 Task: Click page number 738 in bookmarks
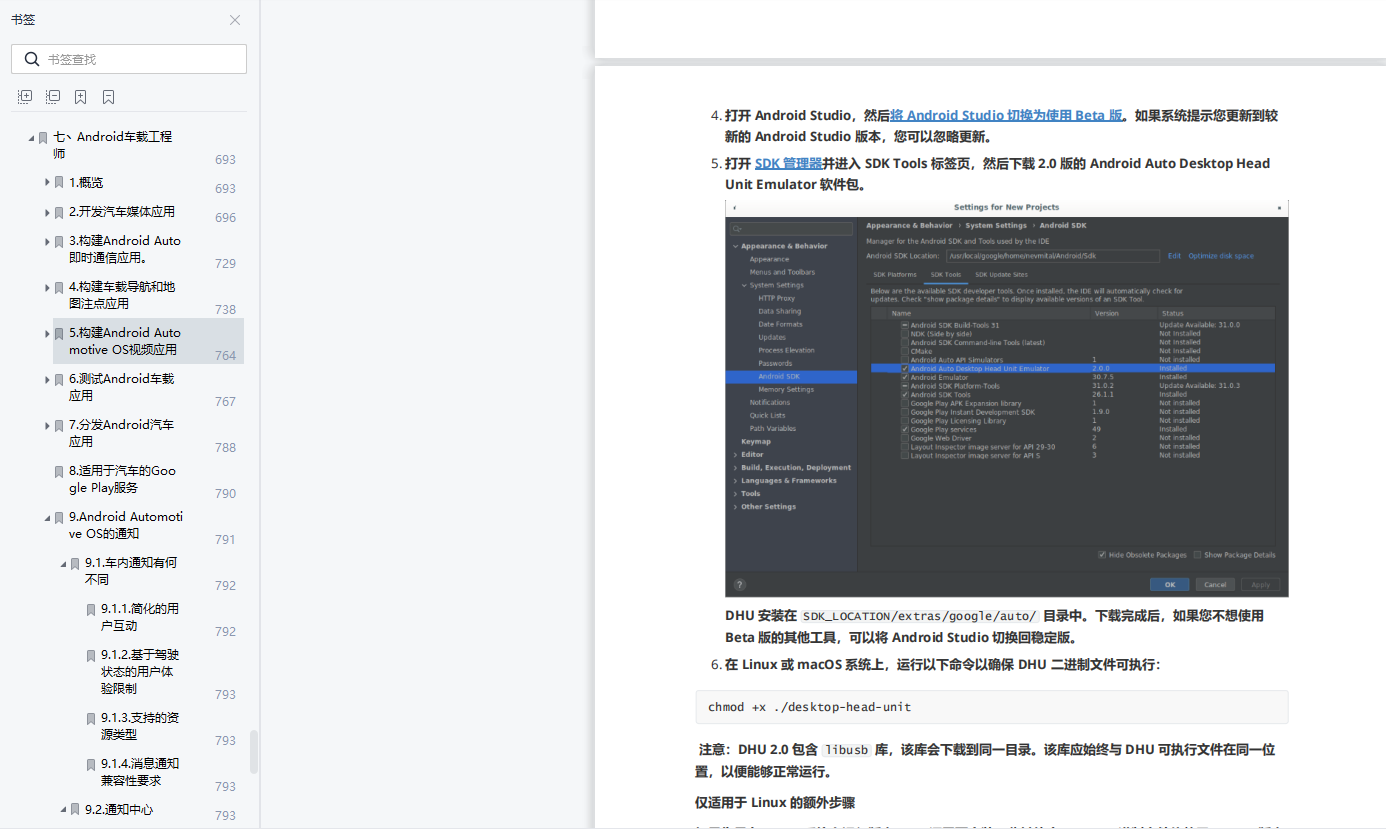click(225, 310)
